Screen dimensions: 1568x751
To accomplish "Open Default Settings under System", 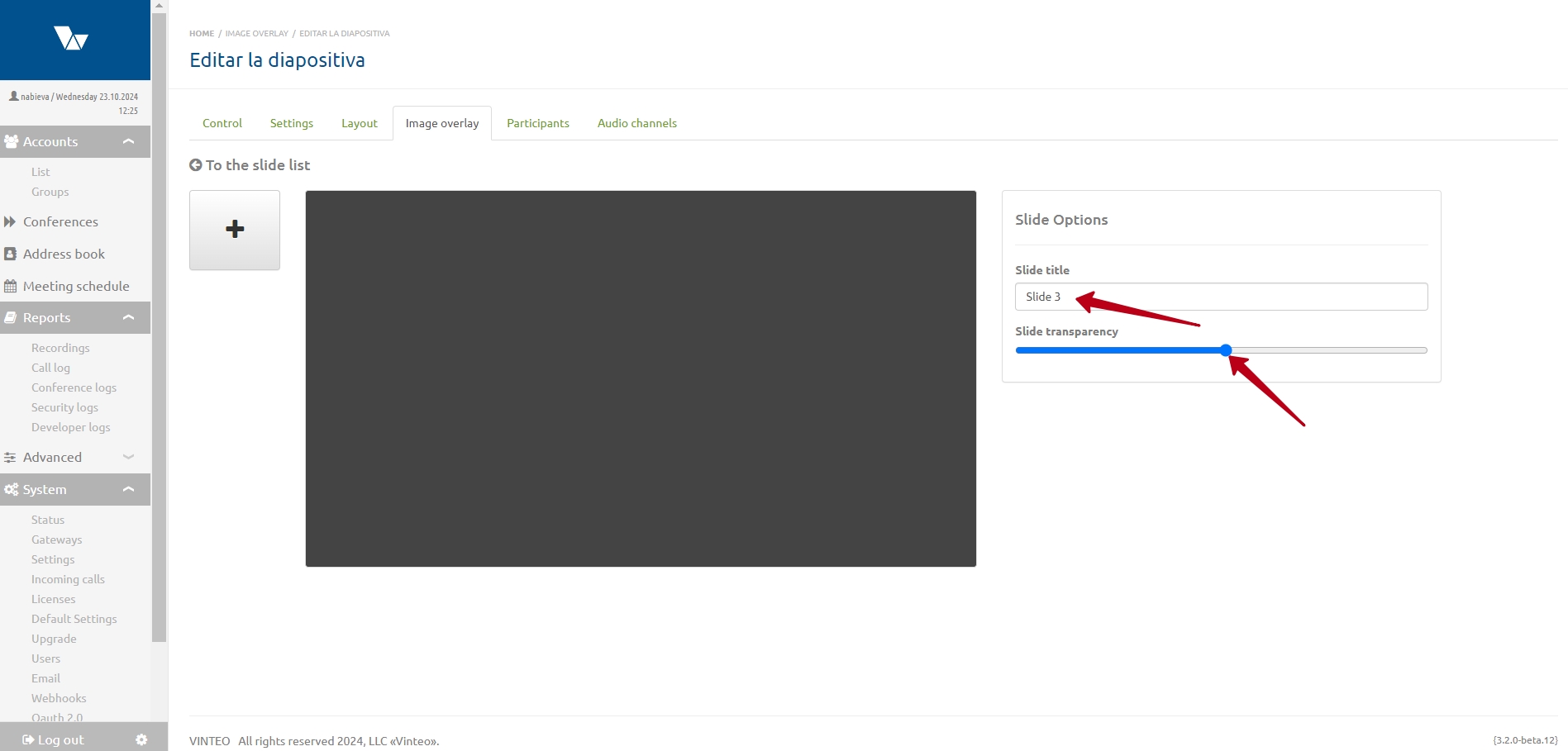I will [x=74, y=619].
